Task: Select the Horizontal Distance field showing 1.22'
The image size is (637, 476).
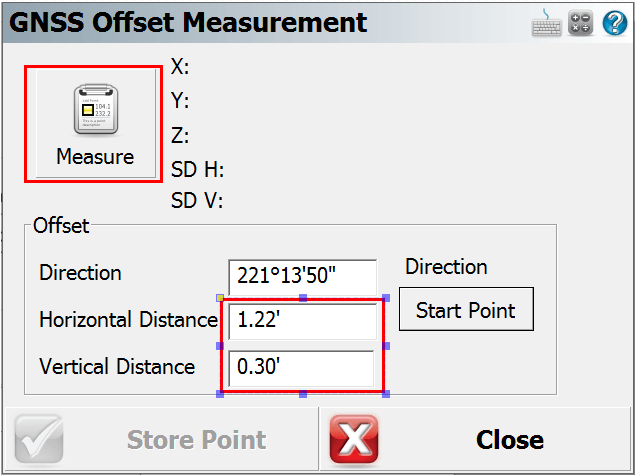Action: [303, 322]
